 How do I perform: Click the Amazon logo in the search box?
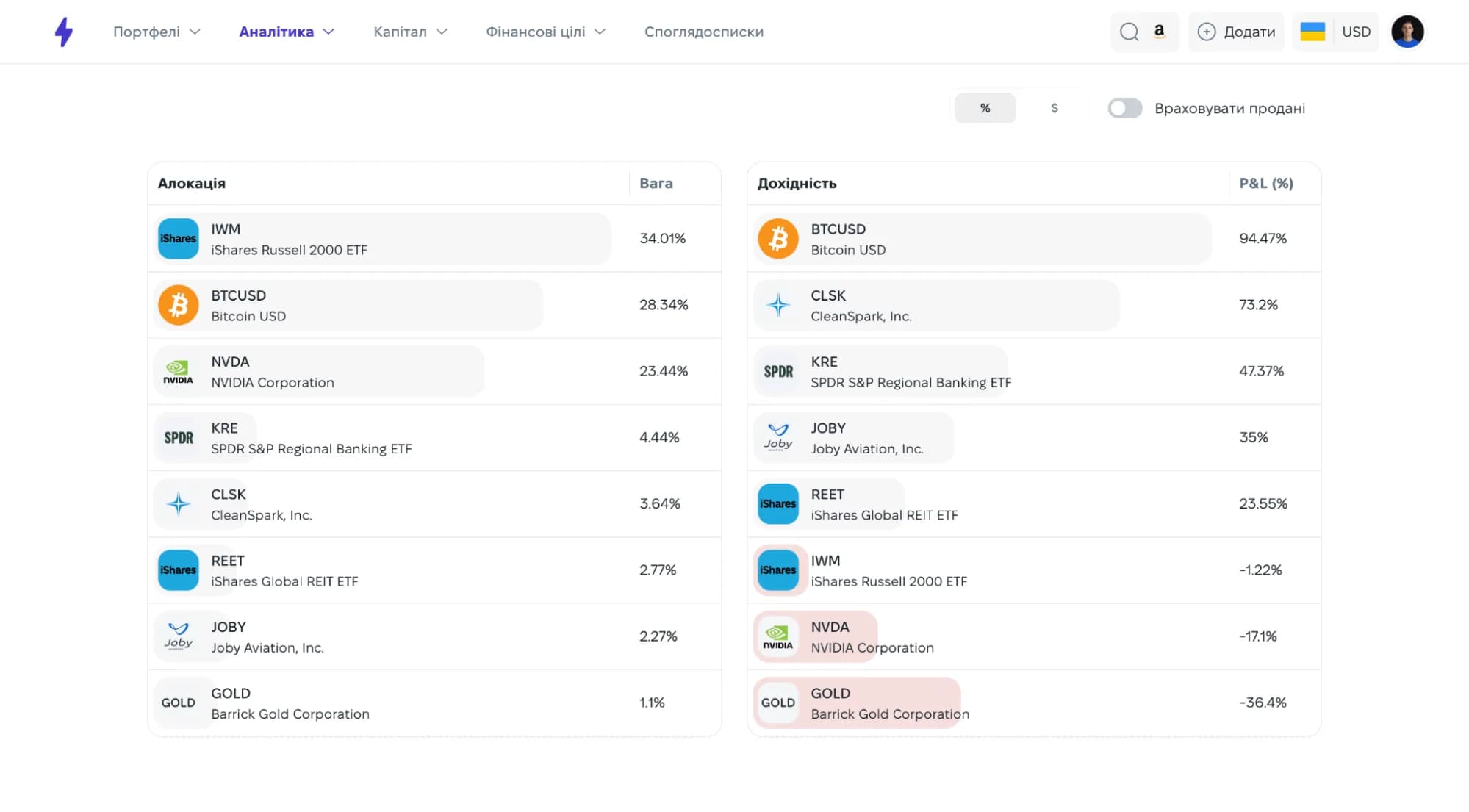[x=1159, y=32]
